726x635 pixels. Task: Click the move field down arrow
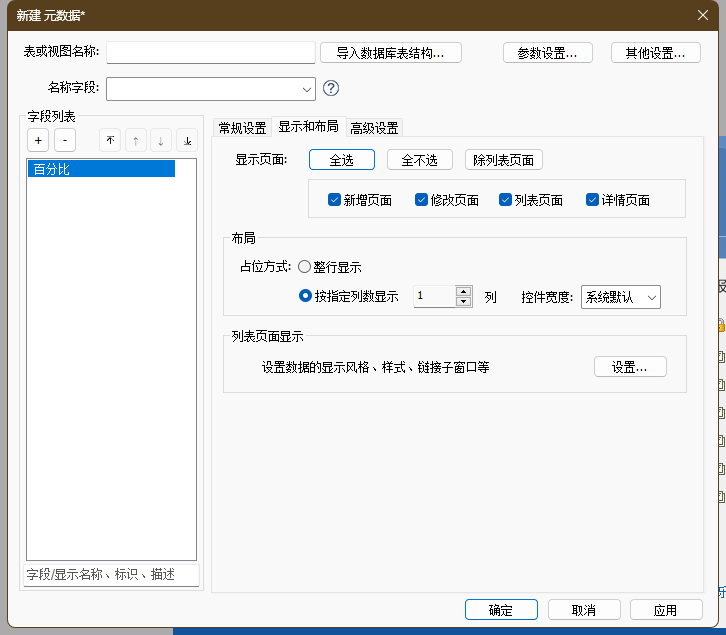[161, 141]
